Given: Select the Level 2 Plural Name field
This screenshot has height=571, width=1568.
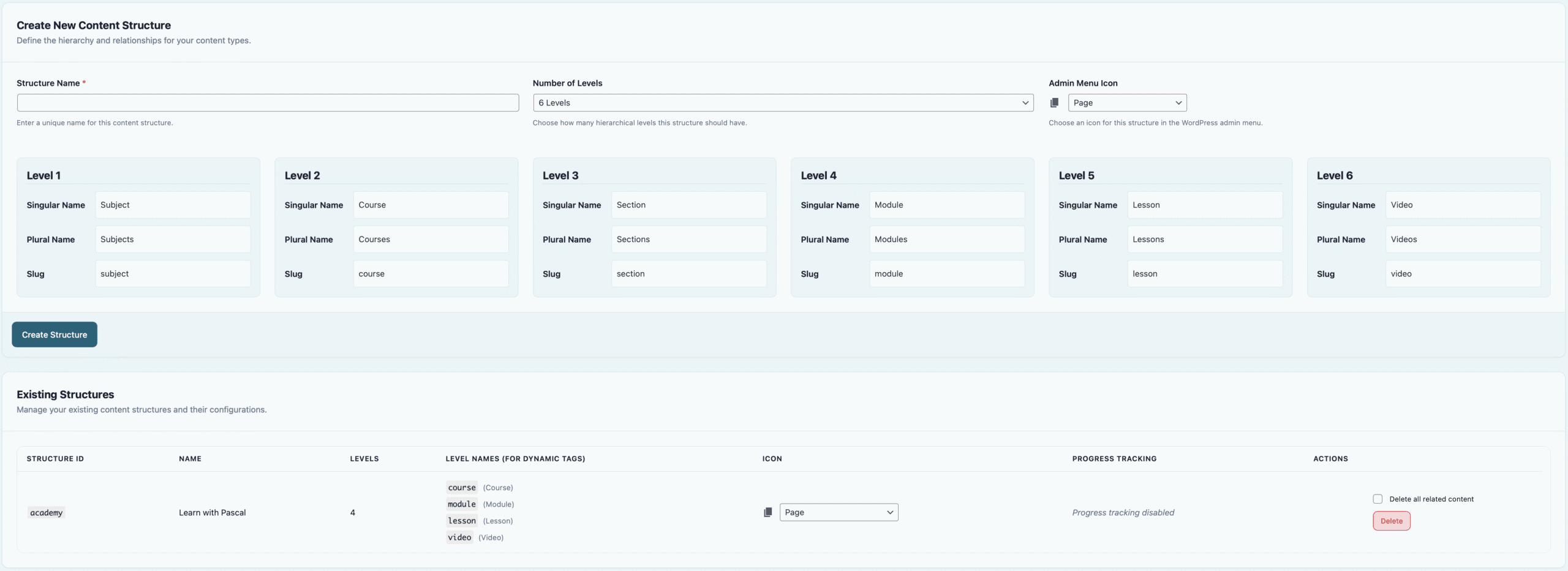Looking at the screenshot, I should pos(431,240).
